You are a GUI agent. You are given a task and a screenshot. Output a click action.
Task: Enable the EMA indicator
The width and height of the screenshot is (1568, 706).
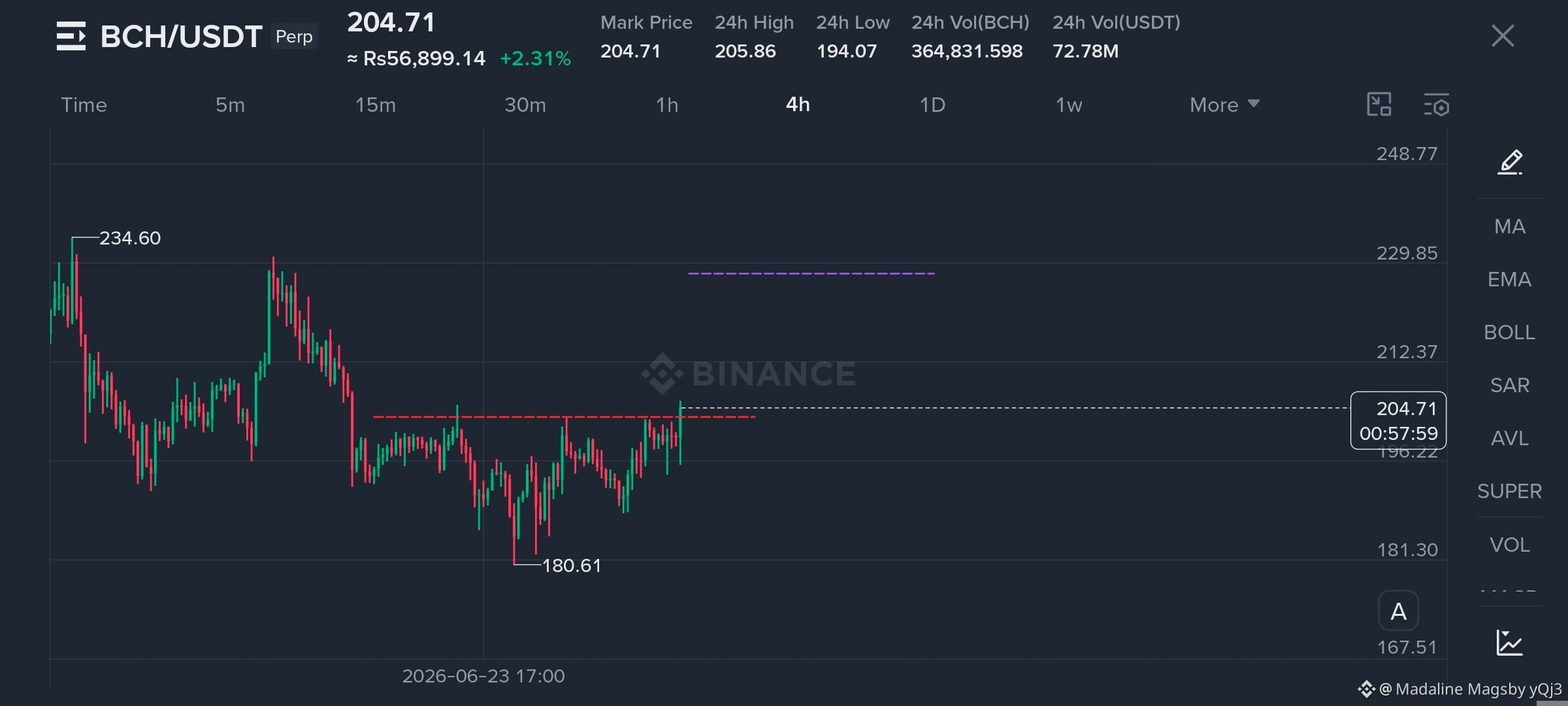pos(1509,279)
